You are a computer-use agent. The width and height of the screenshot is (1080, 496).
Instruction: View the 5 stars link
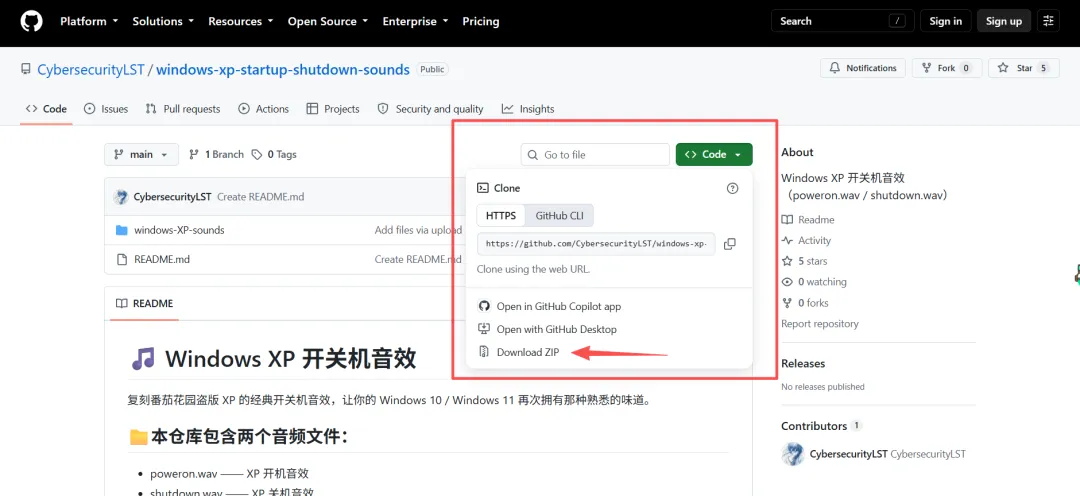(804, 261)
